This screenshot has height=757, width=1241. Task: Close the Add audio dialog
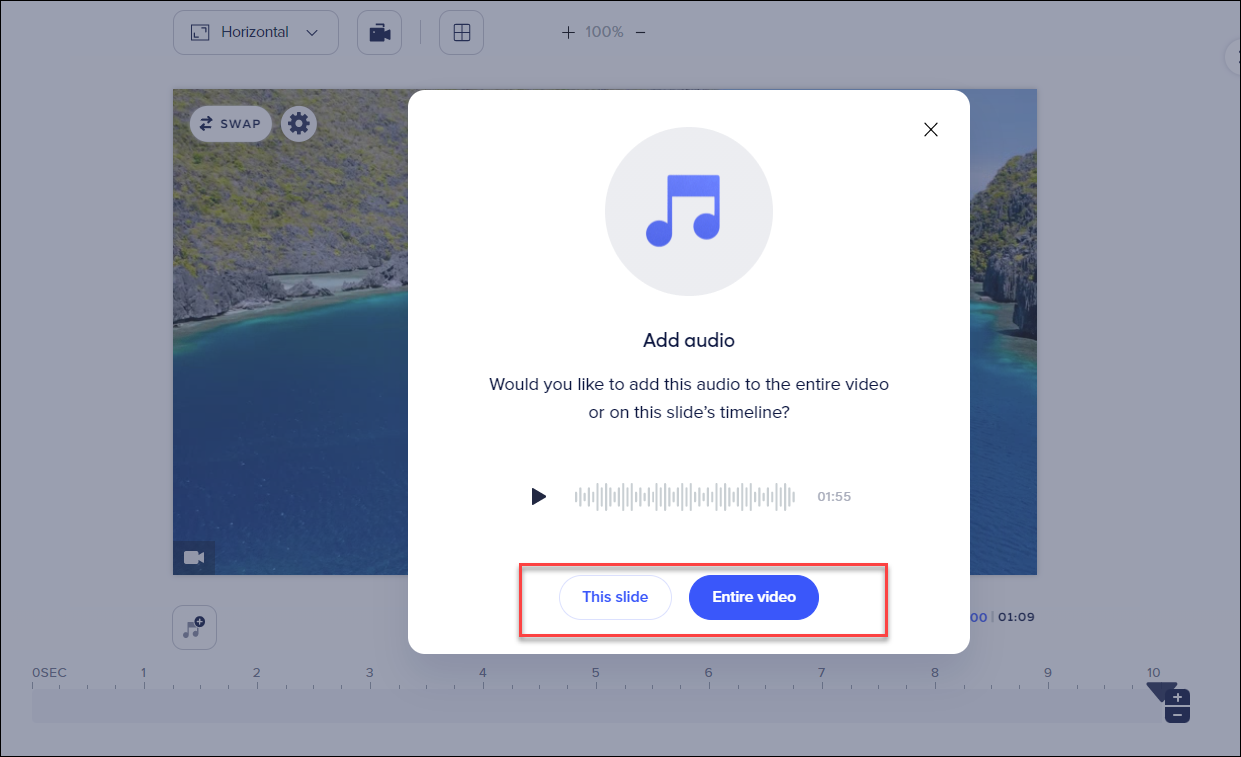click(x=931, y=129)
